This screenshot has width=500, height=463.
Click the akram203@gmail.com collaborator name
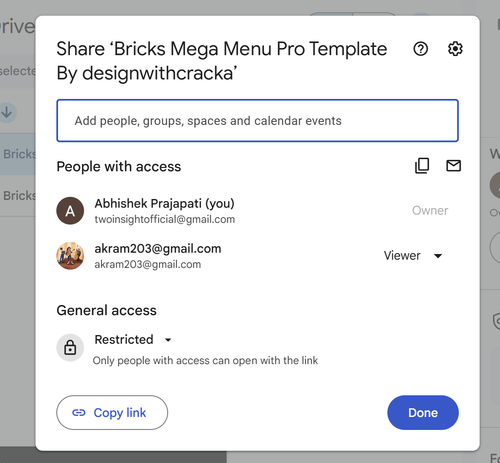click(158, 249)
